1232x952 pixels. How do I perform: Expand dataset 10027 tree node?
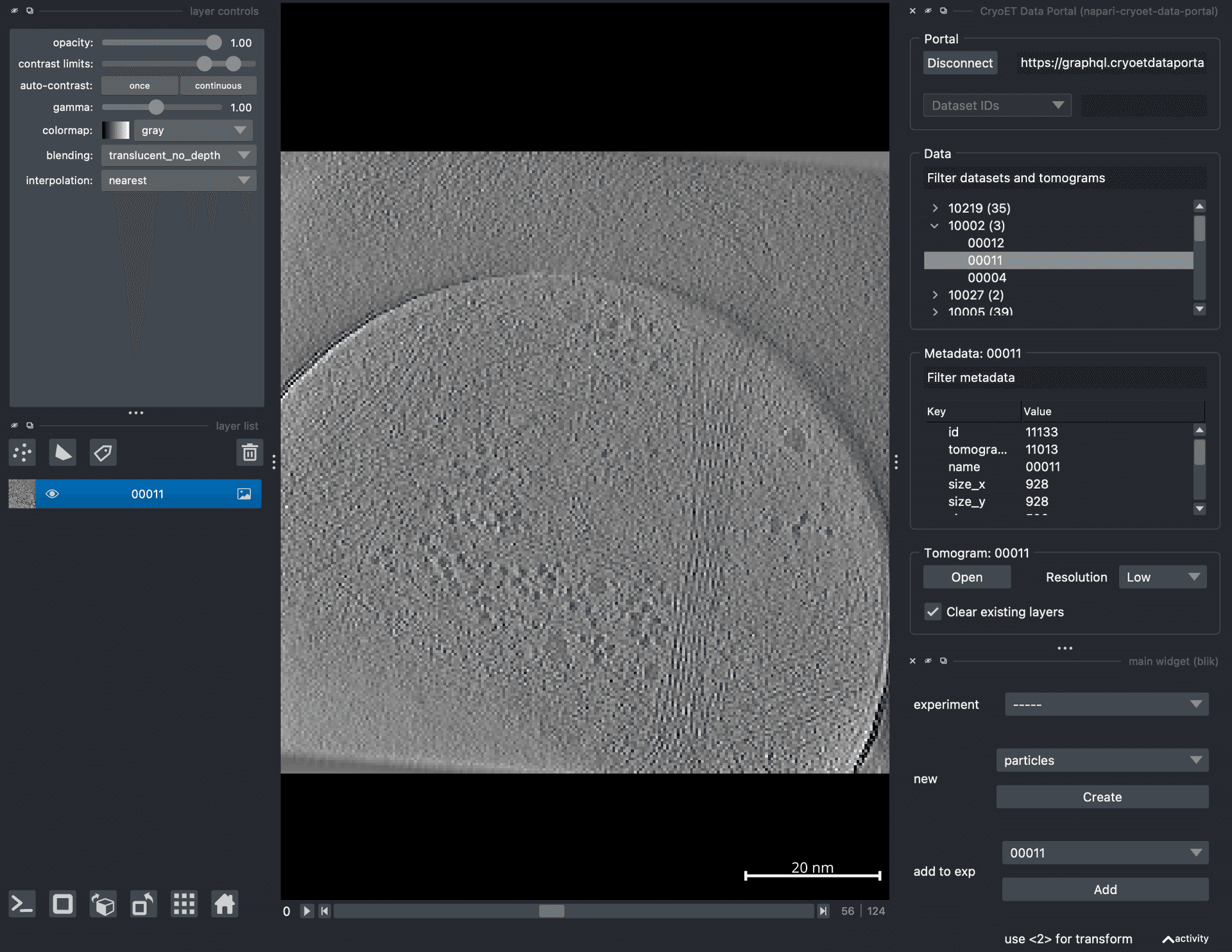point(935,294)
